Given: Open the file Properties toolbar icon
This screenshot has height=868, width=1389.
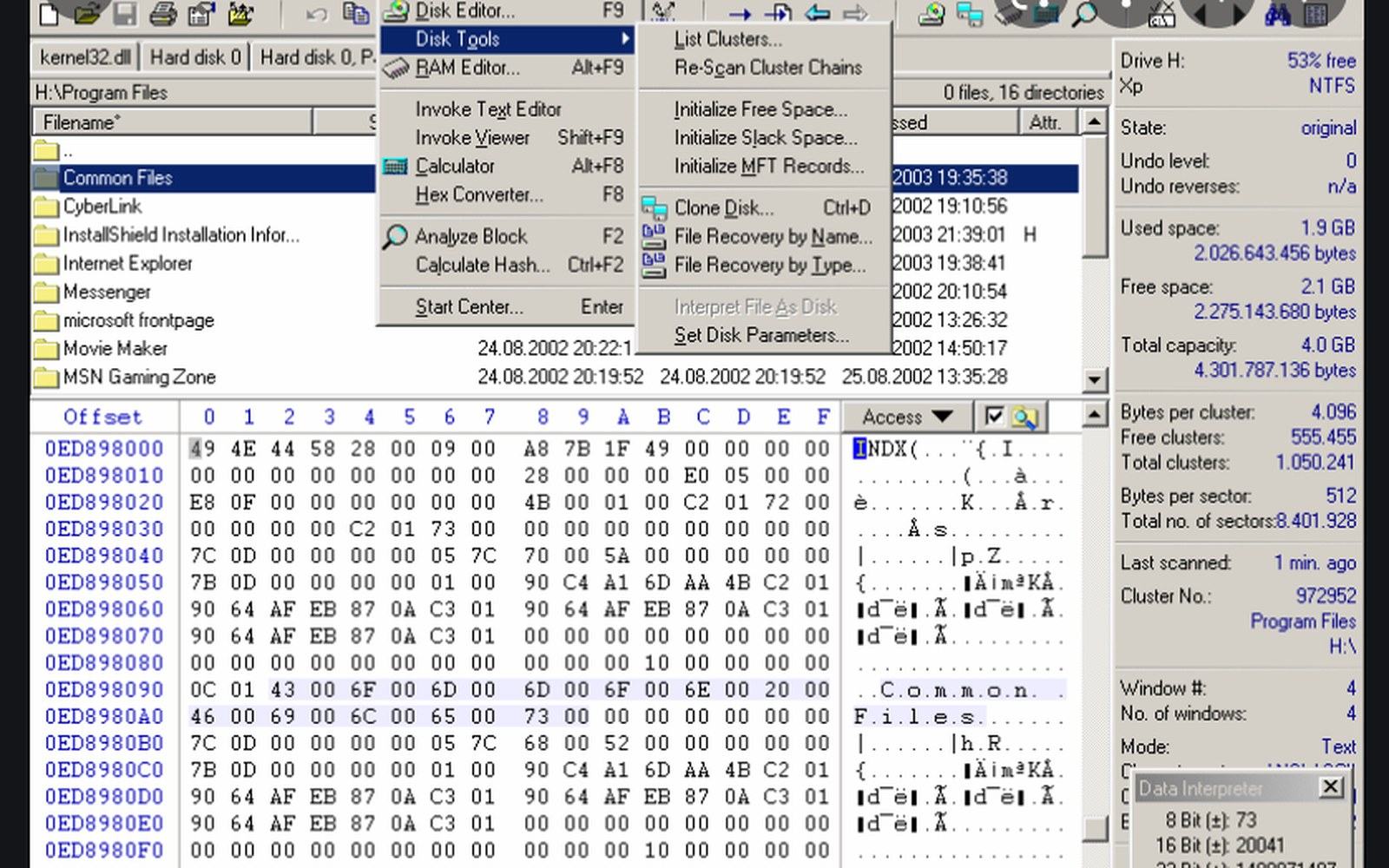Looking at the screenshot, I should pos(201,12).
